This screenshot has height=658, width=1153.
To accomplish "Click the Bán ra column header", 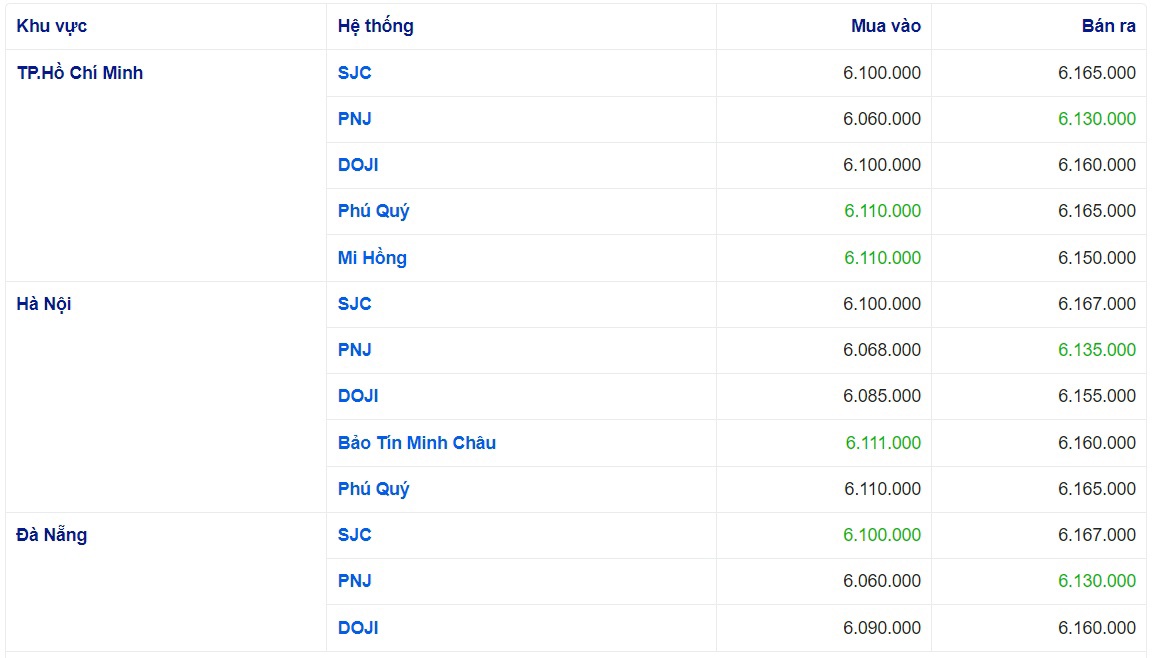I will point(1108,26).
